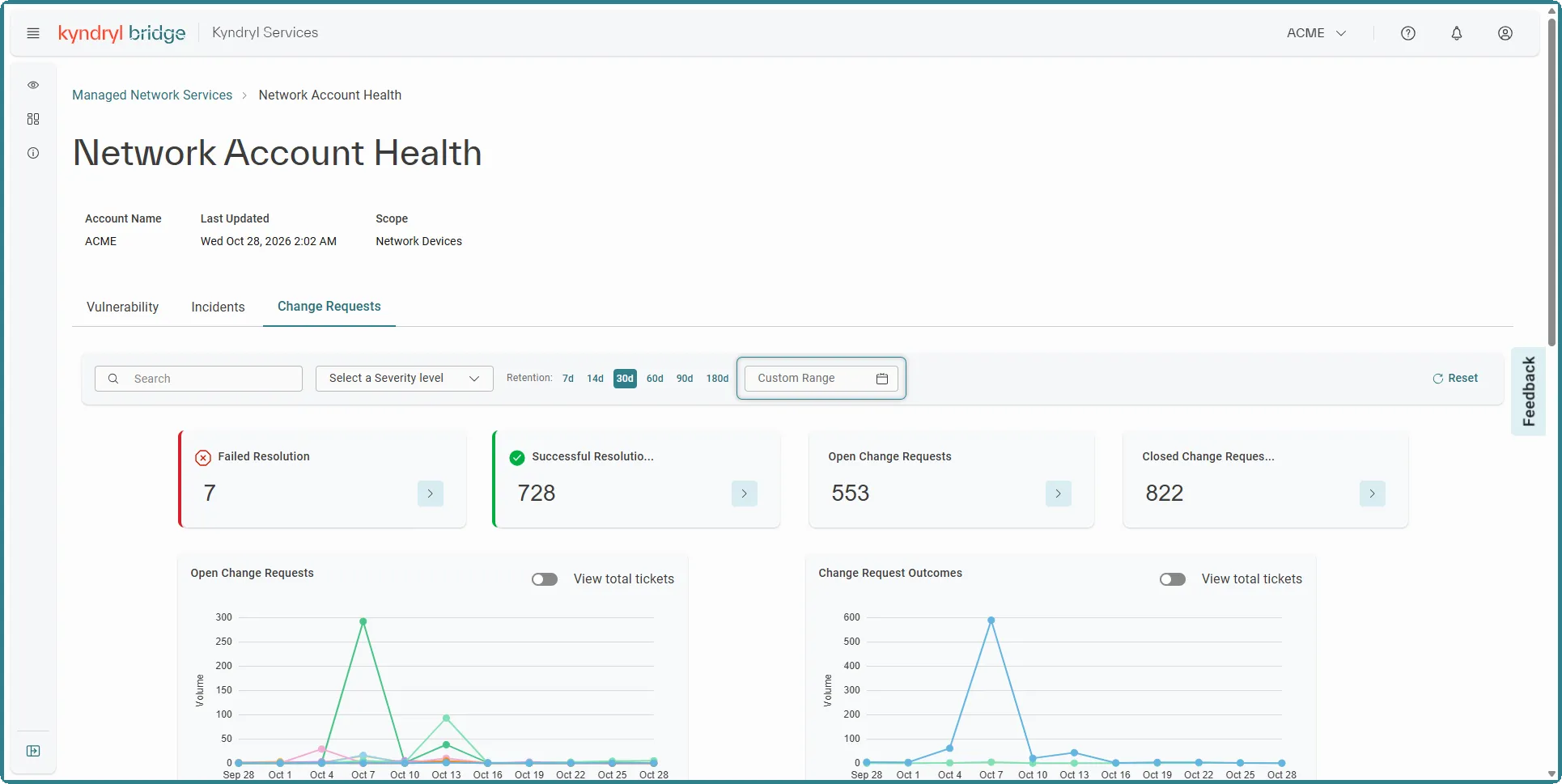Open the Select a Severity level dropdown

point(405,379)
